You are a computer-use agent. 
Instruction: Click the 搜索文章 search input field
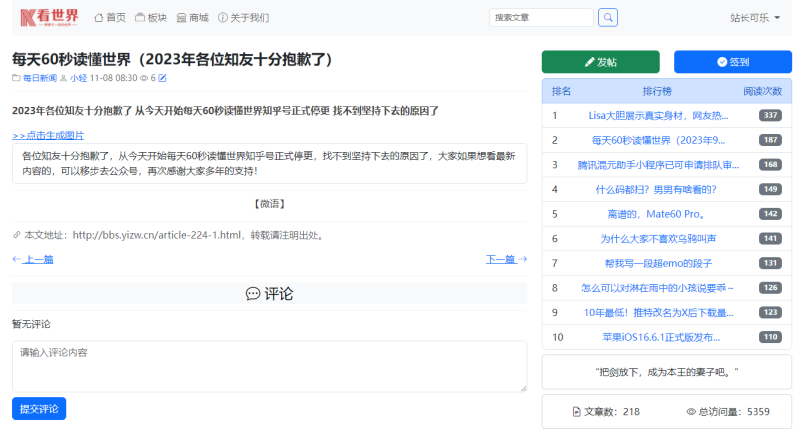pos(541,18)
